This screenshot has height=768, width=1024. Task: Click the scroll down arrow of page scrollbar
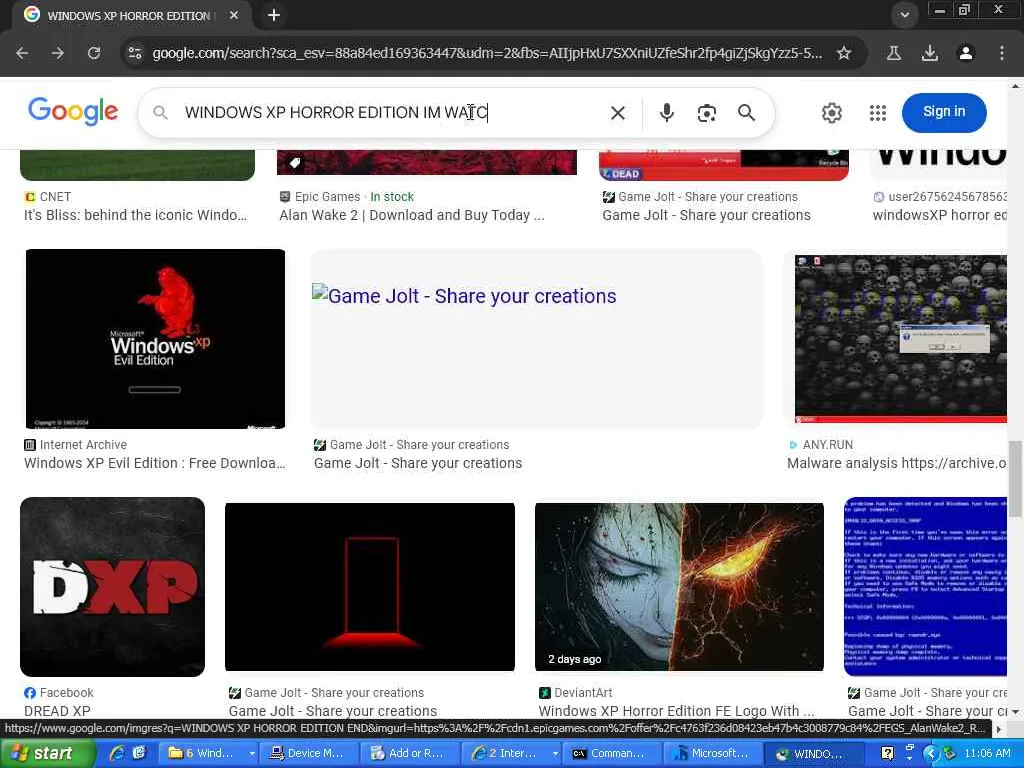point(1015,712)
